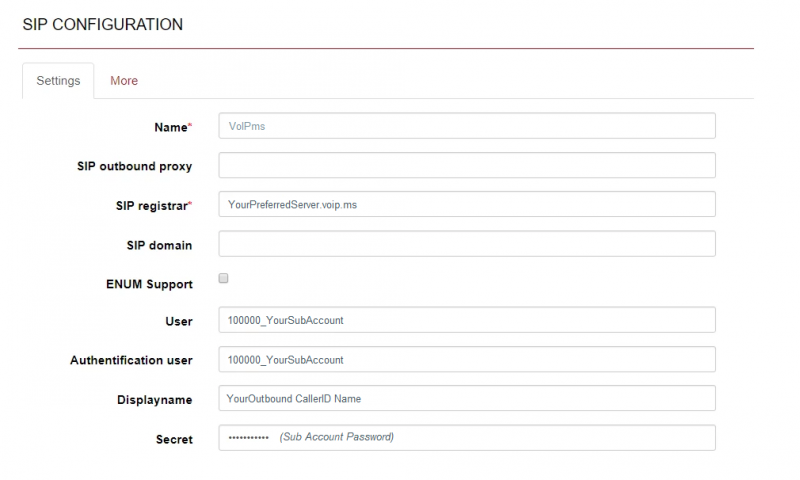Click the Authentification user label

131,360
